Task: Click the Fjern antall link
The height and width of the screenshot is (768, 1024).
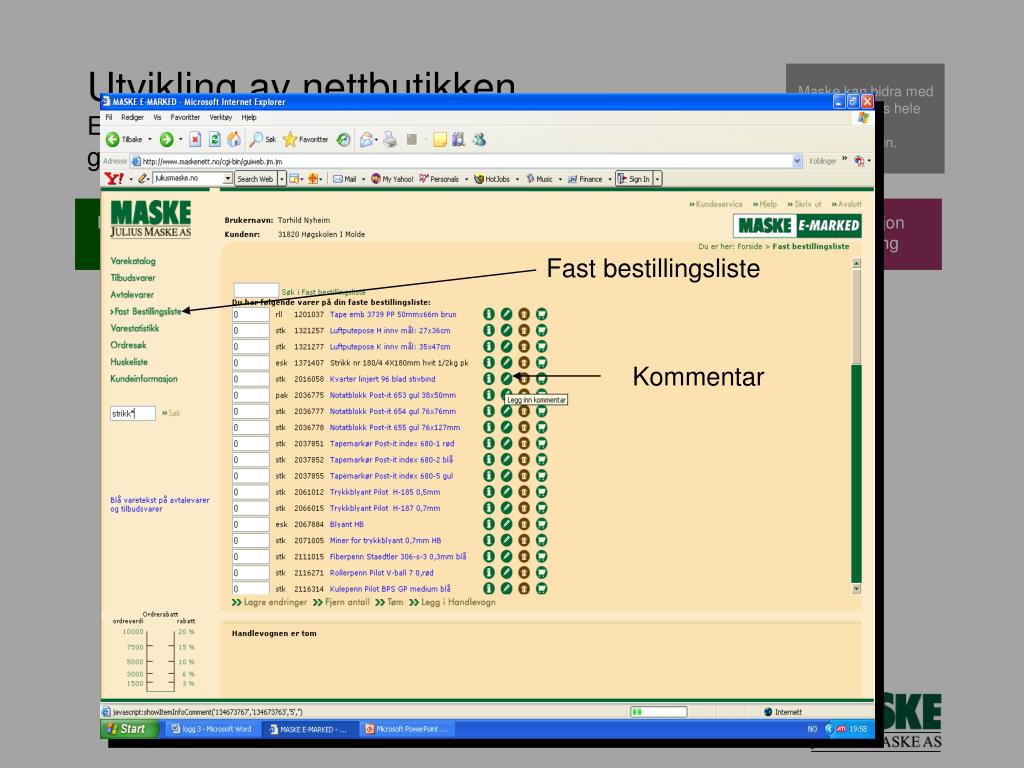Action: [341, 602]
